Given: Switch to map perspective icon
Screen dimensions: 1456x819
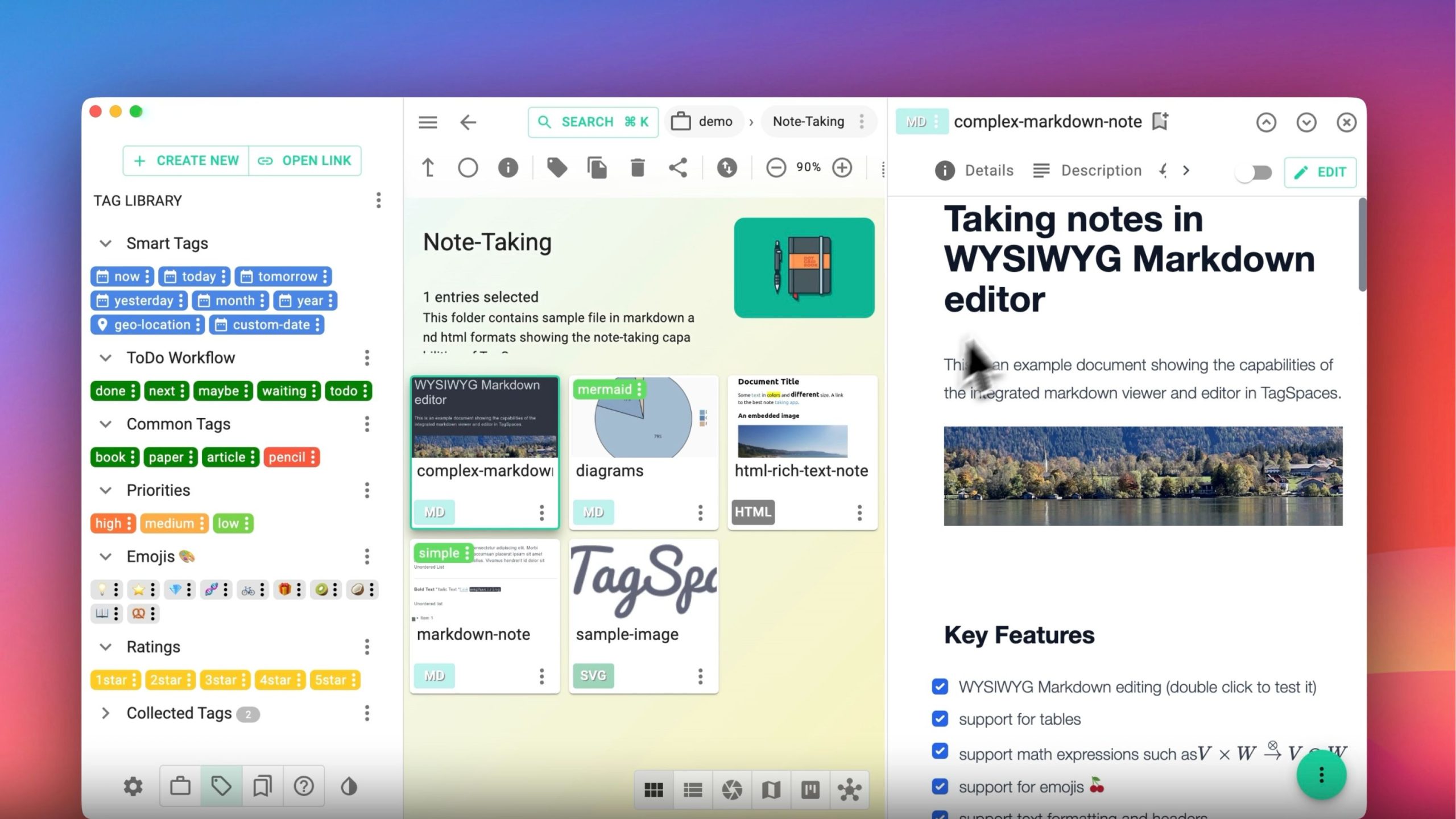Looking at the screenshot, I should [x=771, y=789].
